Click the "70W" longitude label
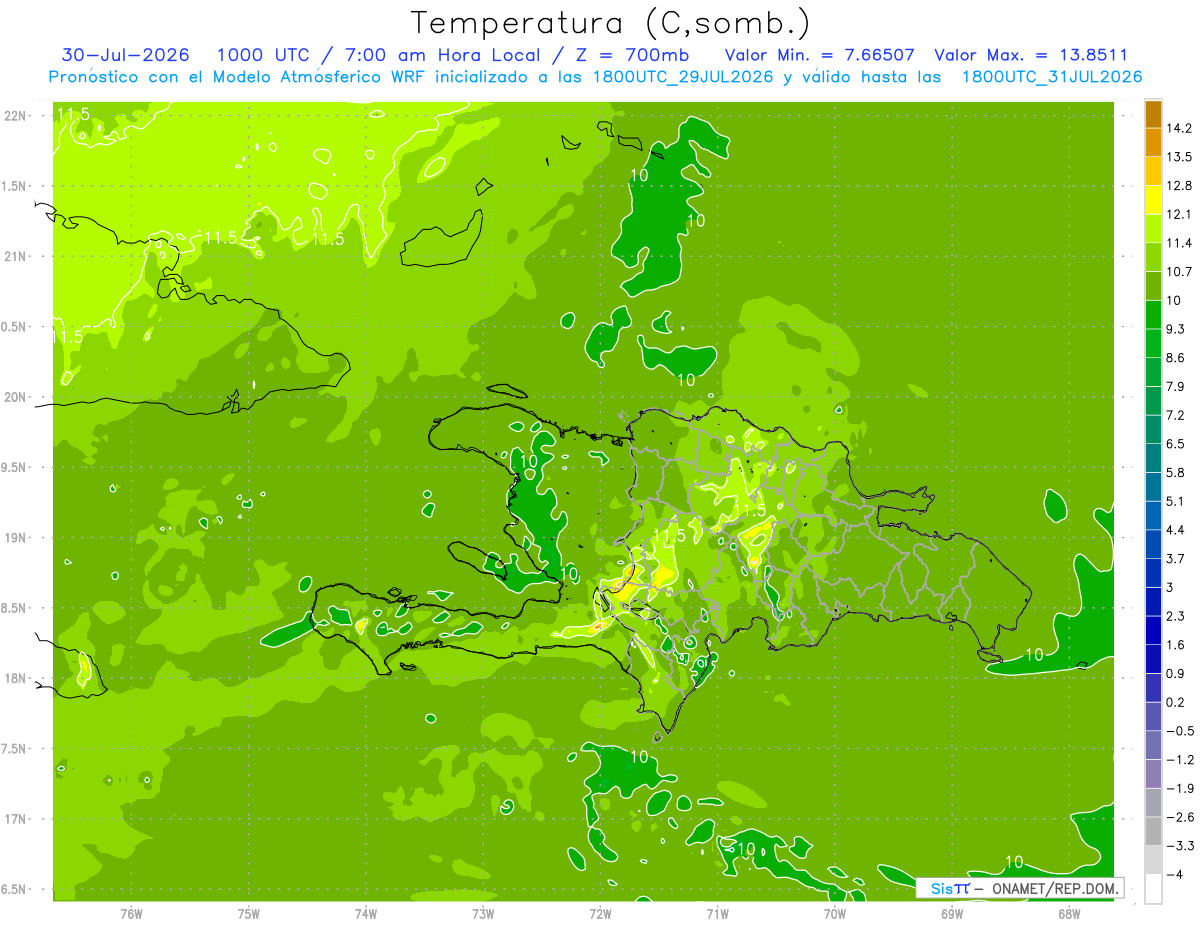The width and height of the screenshot is (1200, 927). pyautogui.click(x=835, y=913)
